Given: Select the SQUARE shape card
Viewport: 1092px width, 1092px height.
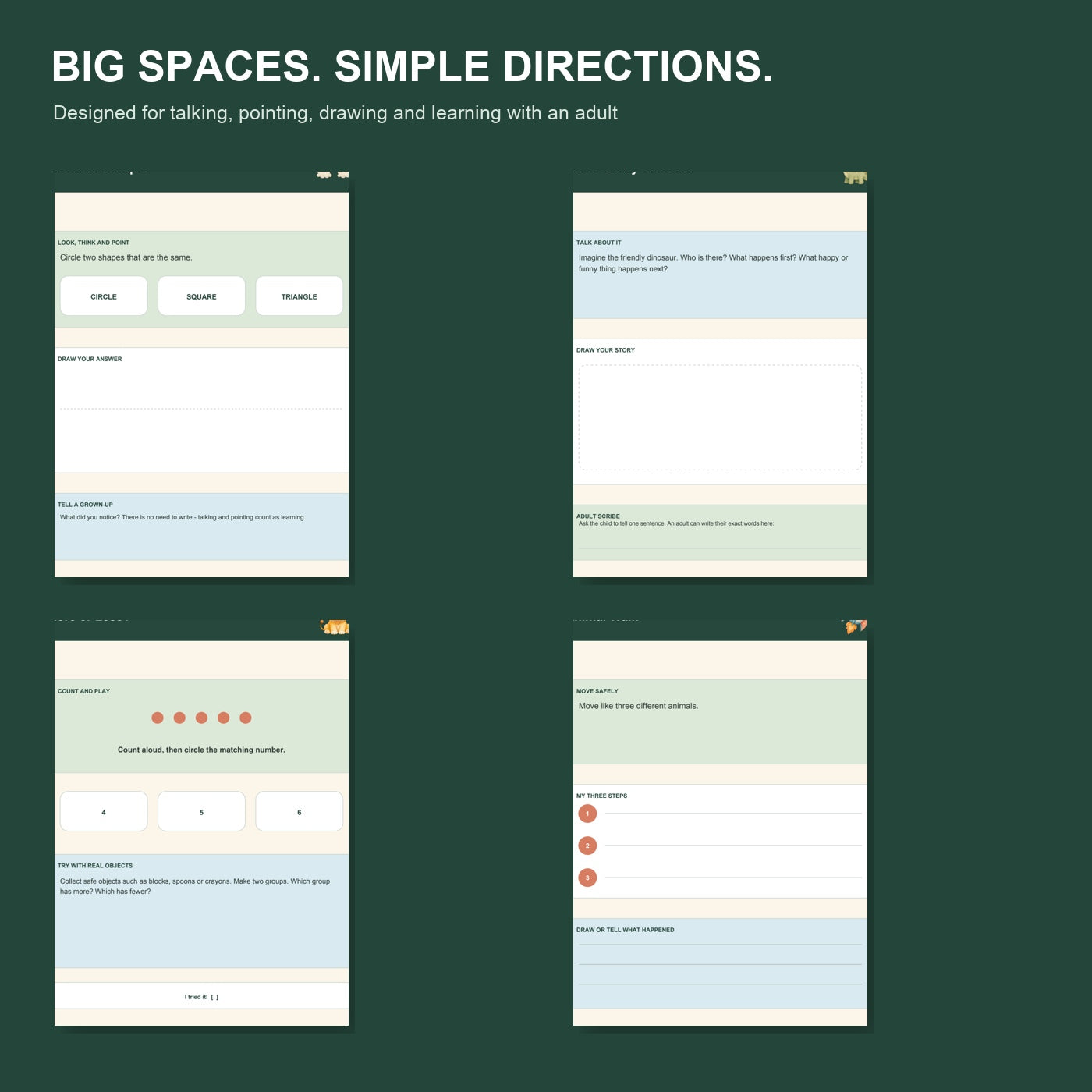Looking at the screenshot, I should click(201, 296).
